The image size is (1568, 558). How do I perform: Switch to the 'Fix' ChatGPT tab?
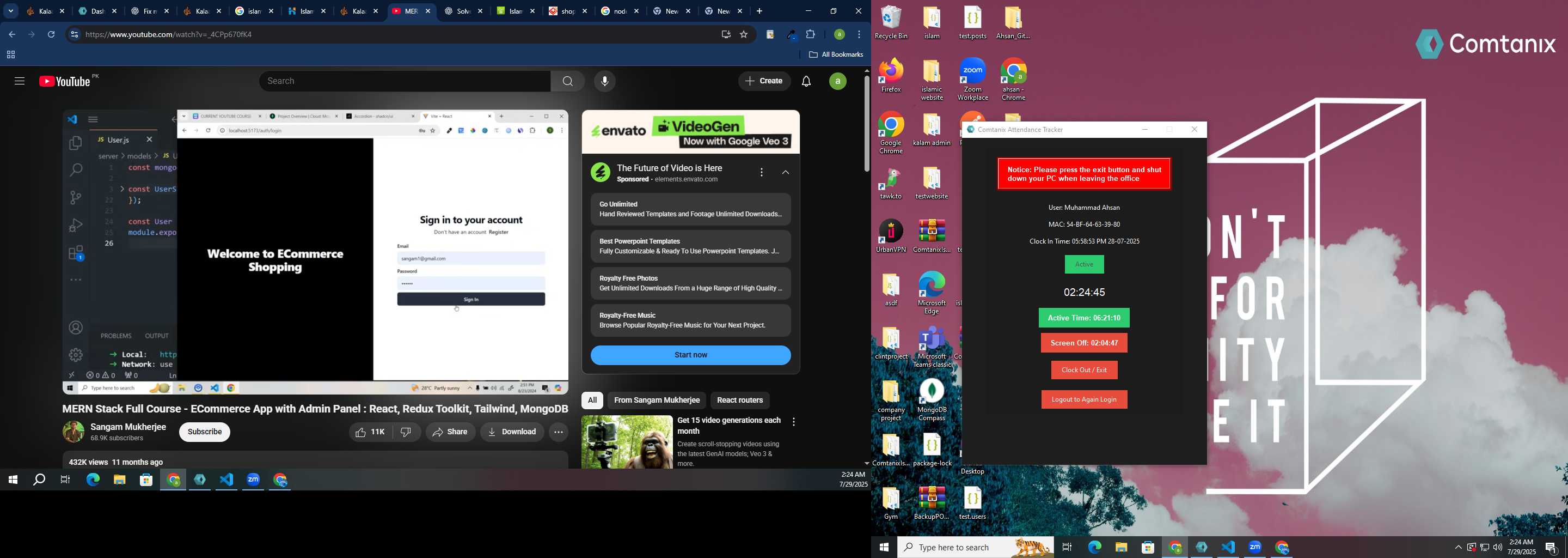[x=150, y=11]
